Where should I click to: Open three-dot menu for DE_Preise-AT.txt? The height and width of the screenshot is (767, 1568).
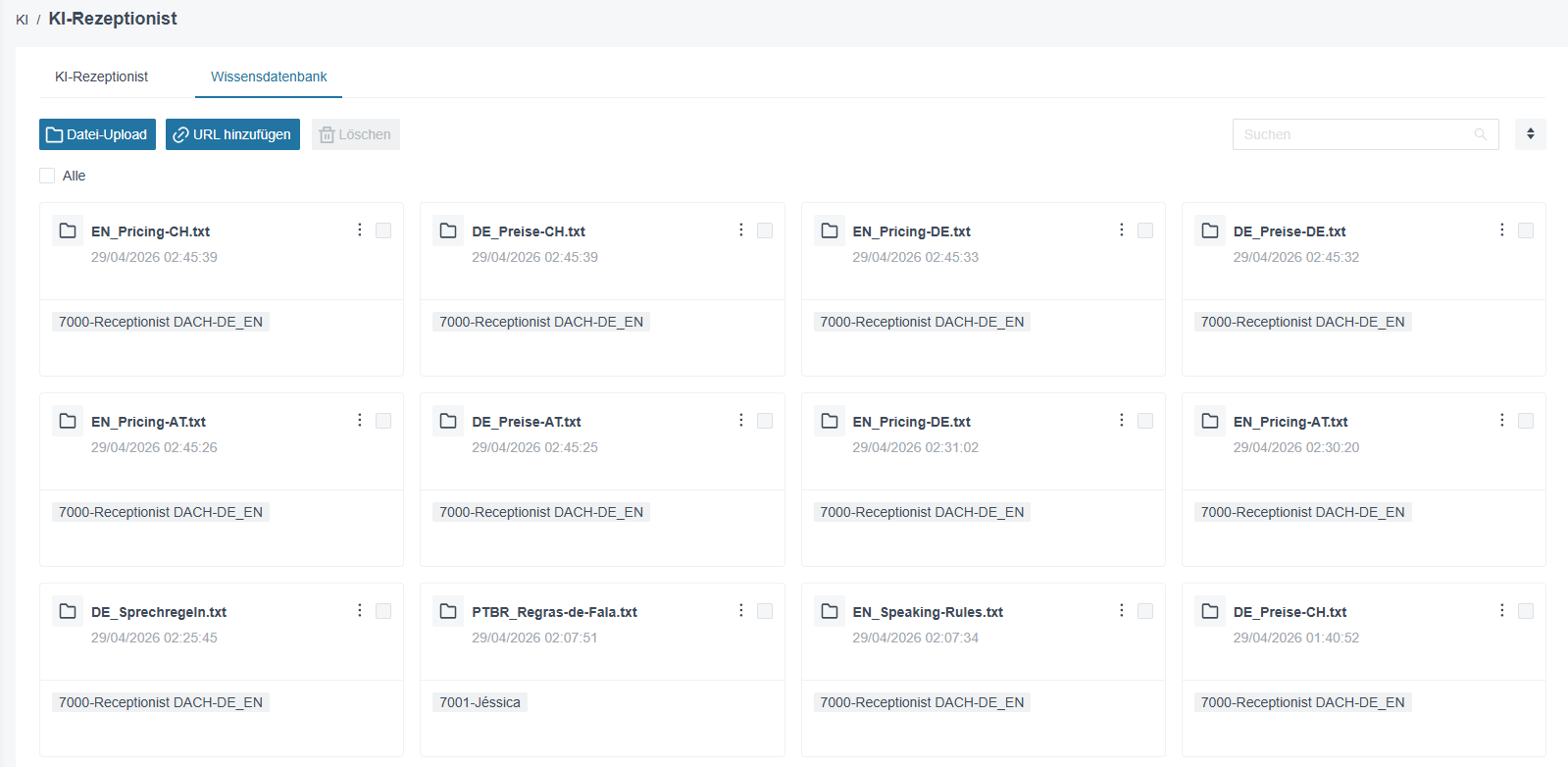tap(740, 420)
